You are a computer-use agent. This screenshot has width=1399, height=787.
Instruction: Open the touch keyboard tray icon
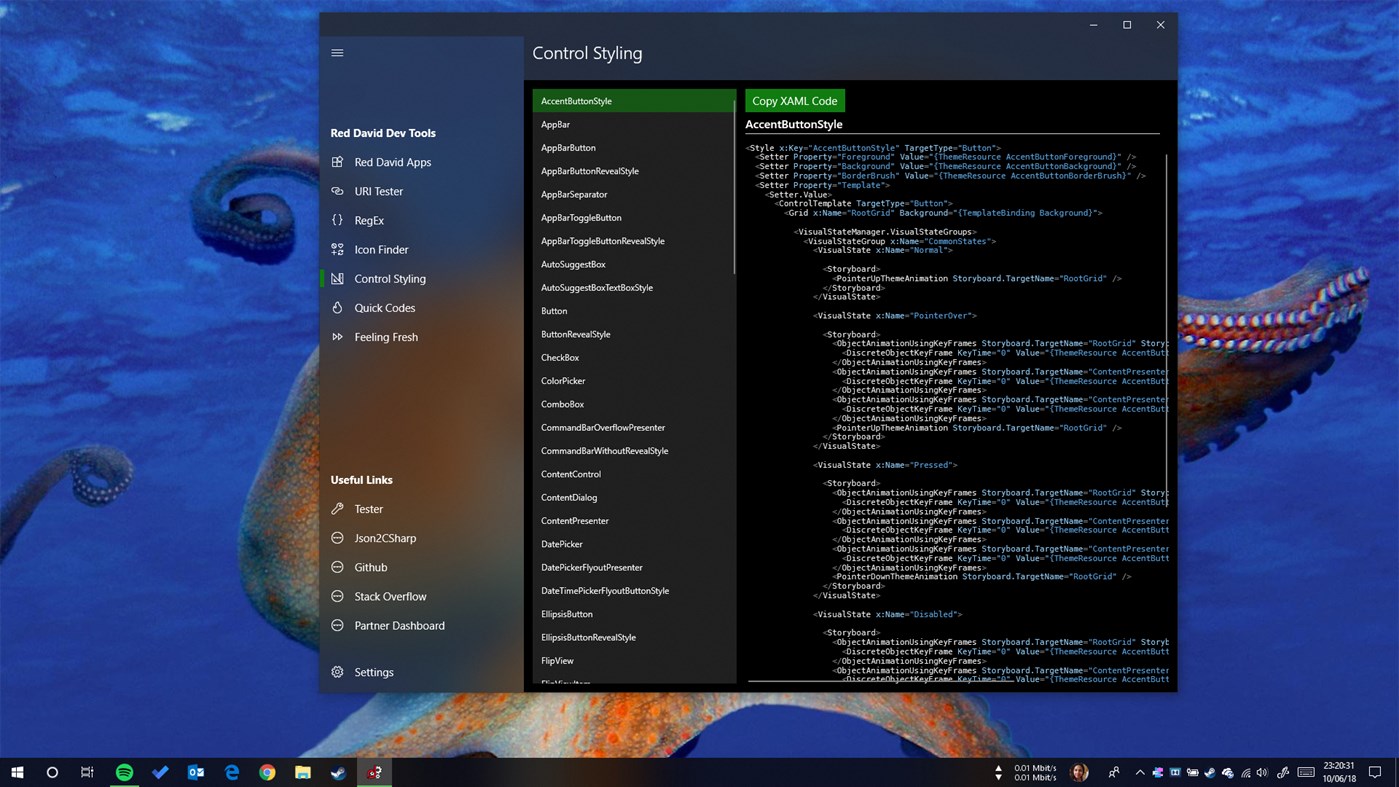(x=1306, y=772)
